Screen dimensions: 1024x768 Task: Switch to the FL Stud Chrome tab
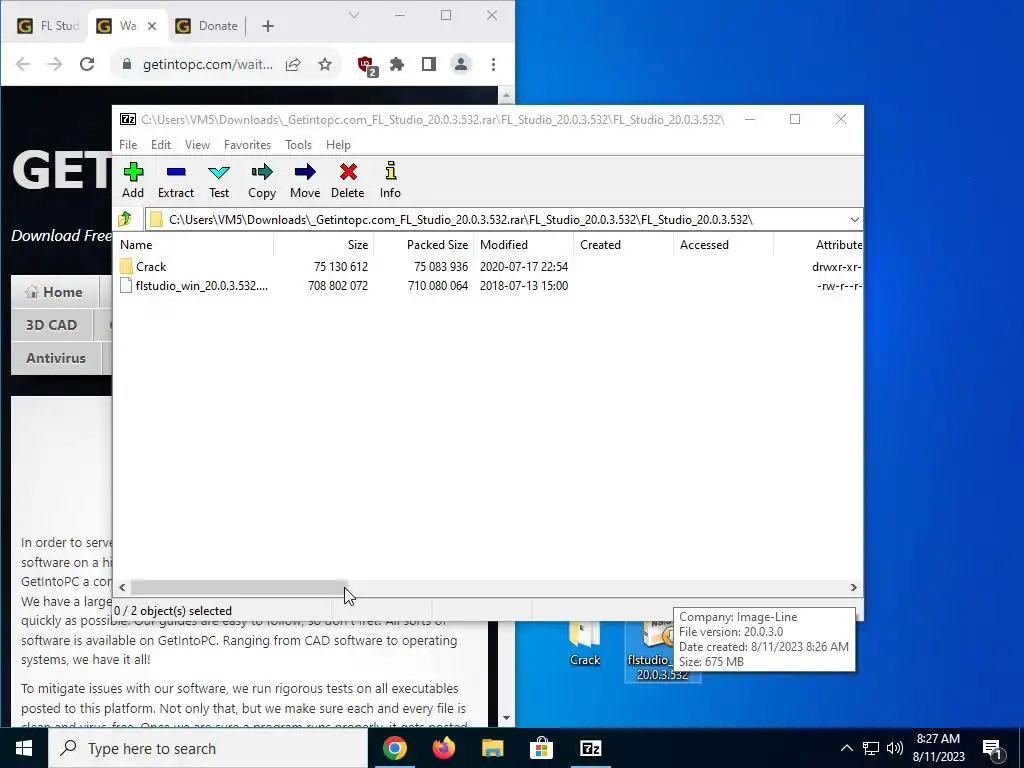tap(48, 26)
